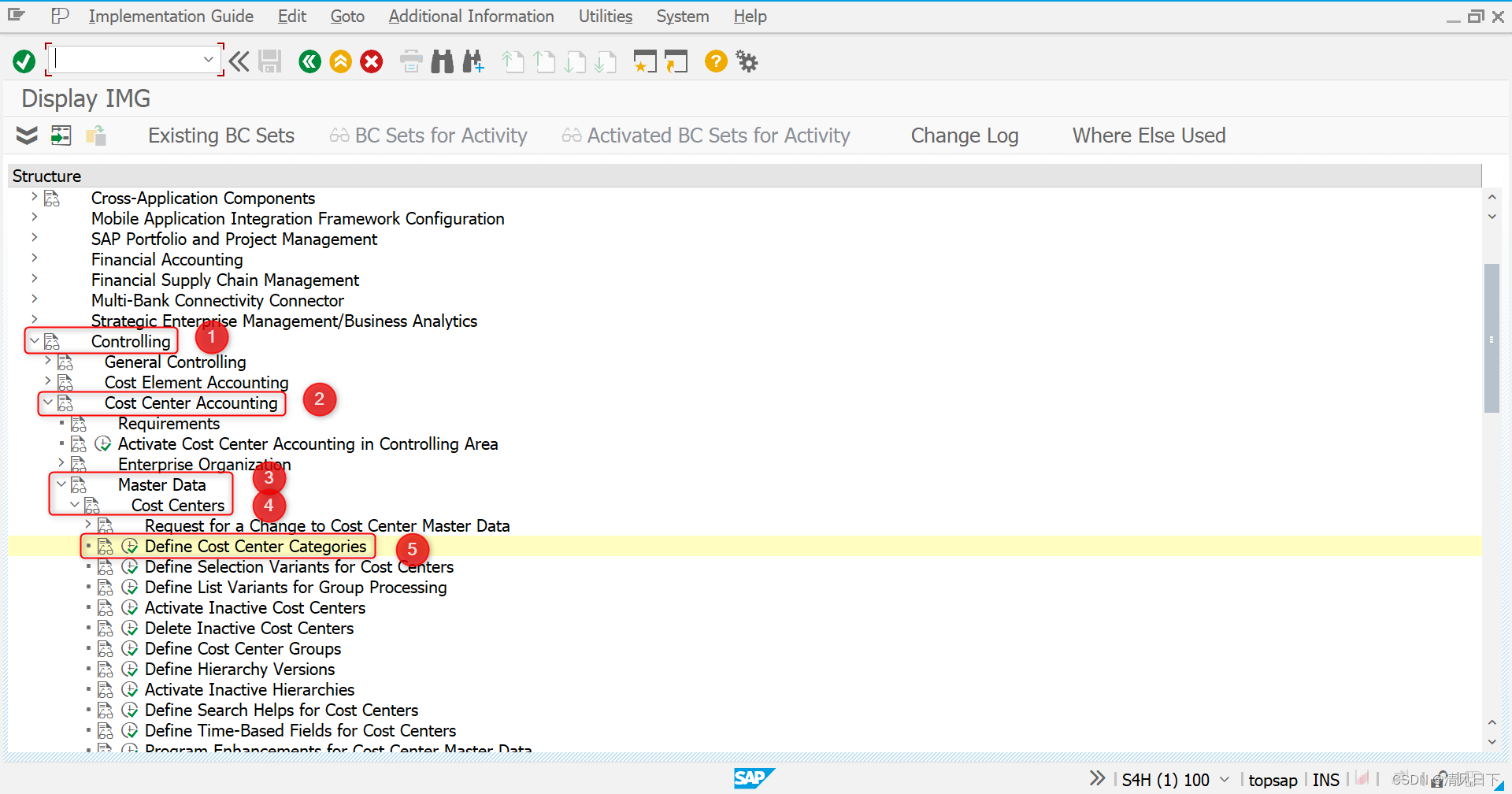
Task: Click documentation icon beside Delete Inactive Cost Centers
Action: 105,628
